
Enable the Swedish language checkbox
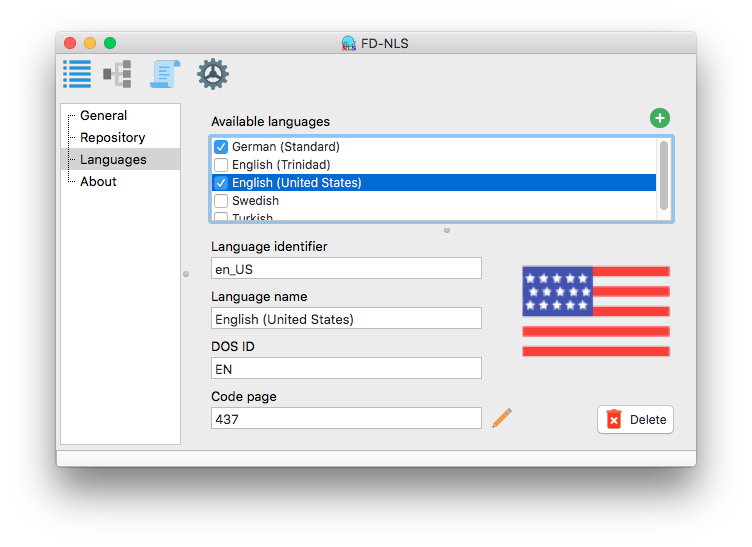point(221,201)
